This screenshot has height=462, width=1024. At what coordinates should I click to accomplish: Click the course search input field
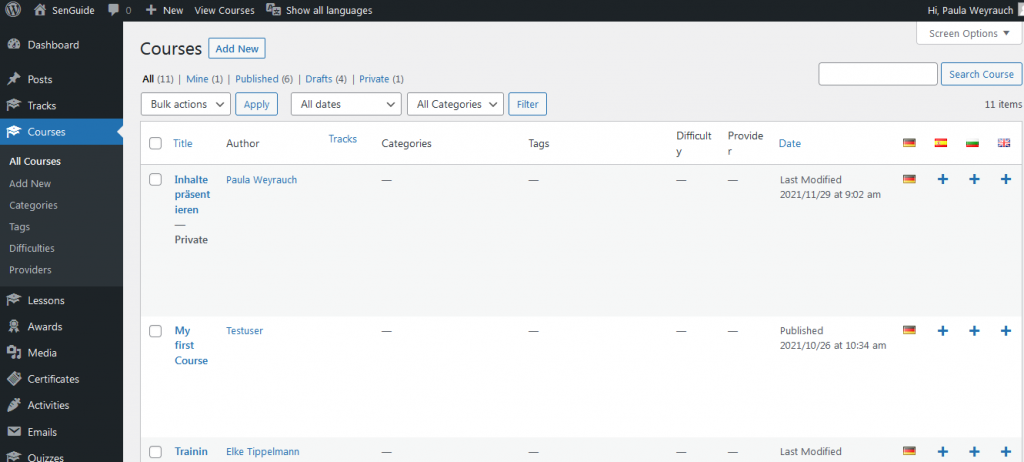coord(877,74)
